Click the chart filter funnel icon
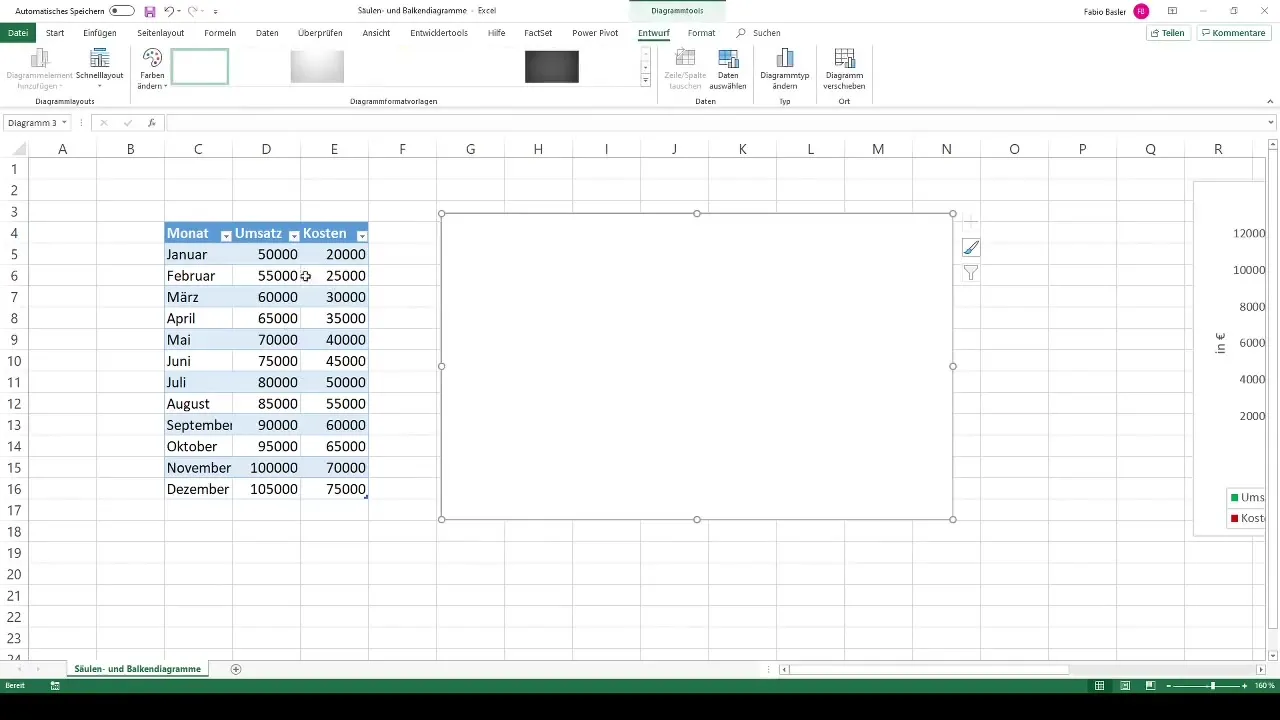The image size is (1280, 720). pos(970,273)
